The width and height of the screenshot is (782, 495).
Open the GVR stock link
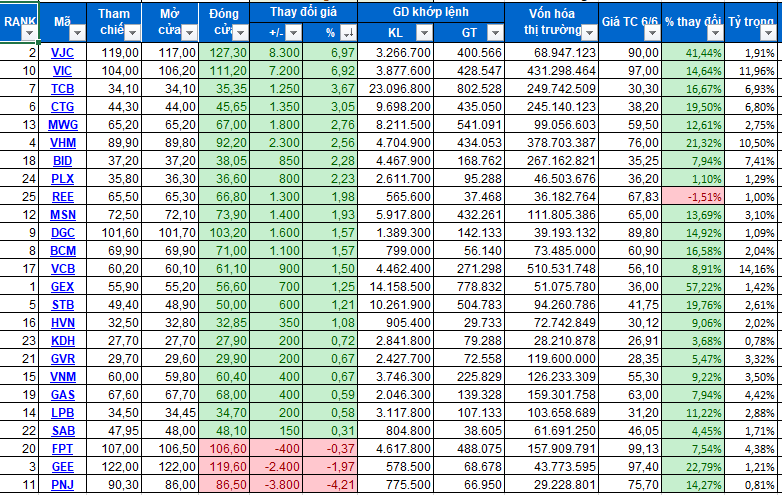(63, 358)
